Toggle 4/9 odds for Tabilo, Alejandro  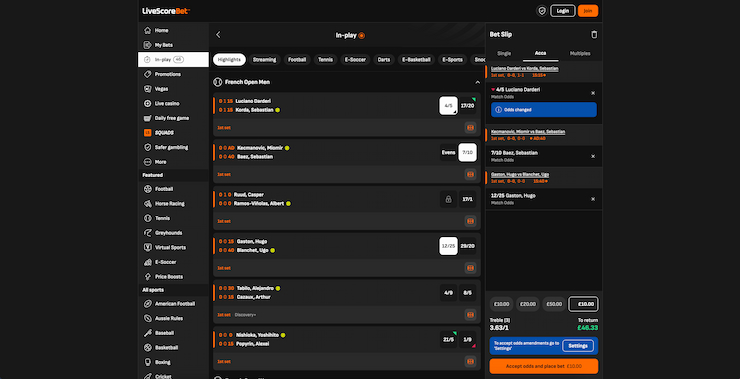tap(448, 293)
